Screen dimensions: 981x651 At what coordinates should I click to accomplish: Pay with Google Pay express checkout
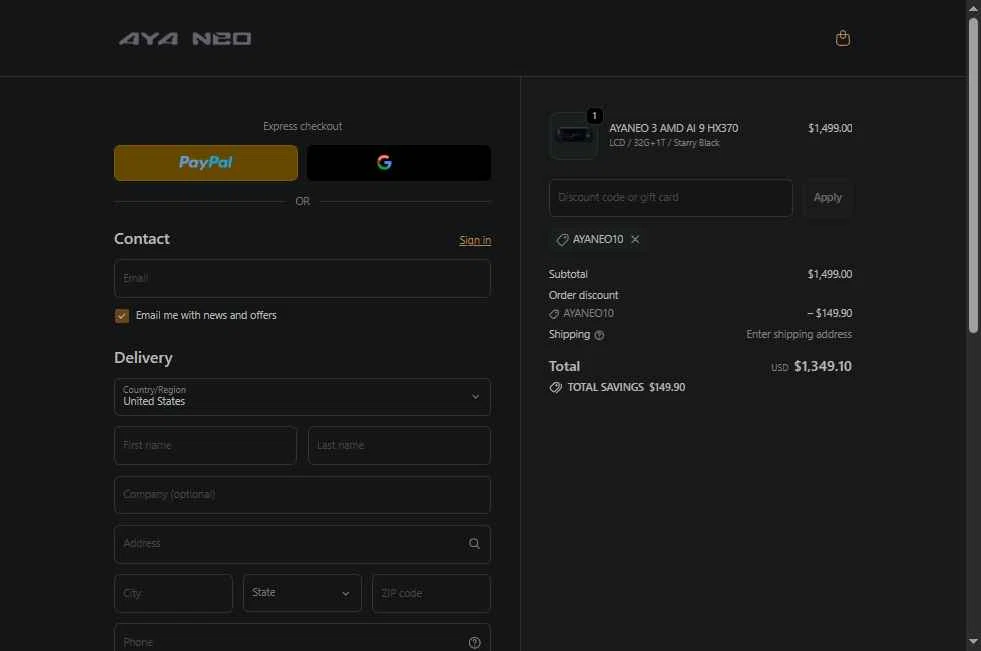(399, 163)
